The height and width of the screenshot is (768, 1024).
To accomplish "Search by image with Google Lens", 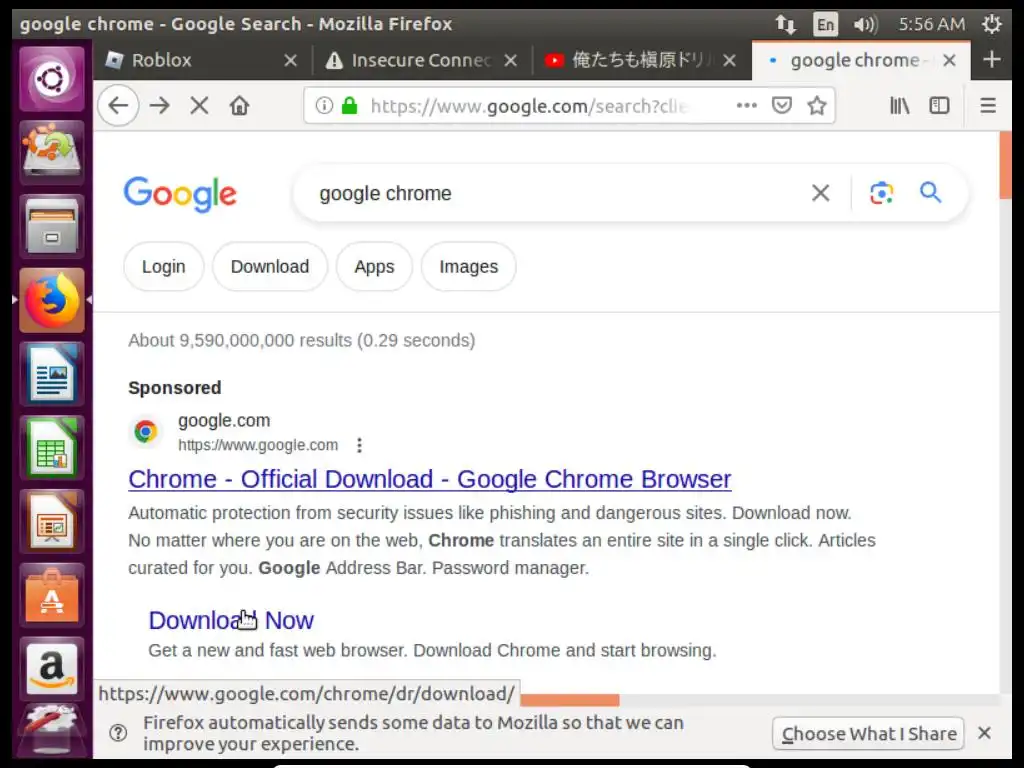I will click(x=881, y=193).
